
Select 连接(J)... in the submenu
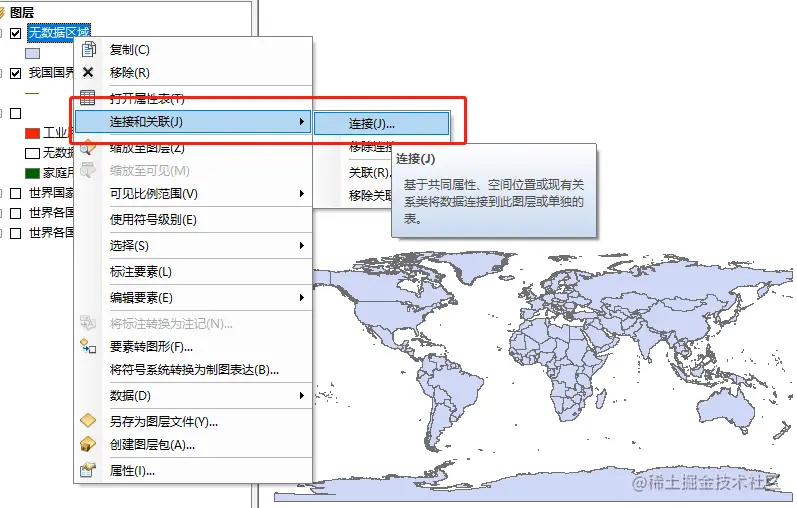381,124
